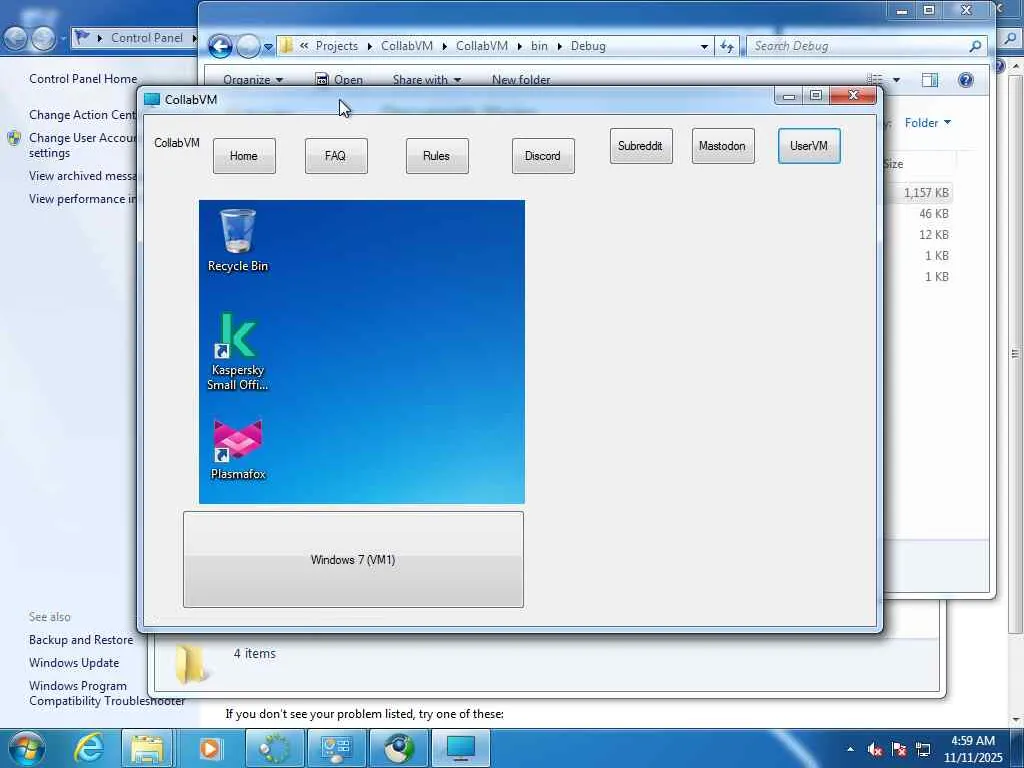Open Explorer recent locations dropdown arrow
1024x768 pixels.
pyautogui.click(x=268, y=47)
